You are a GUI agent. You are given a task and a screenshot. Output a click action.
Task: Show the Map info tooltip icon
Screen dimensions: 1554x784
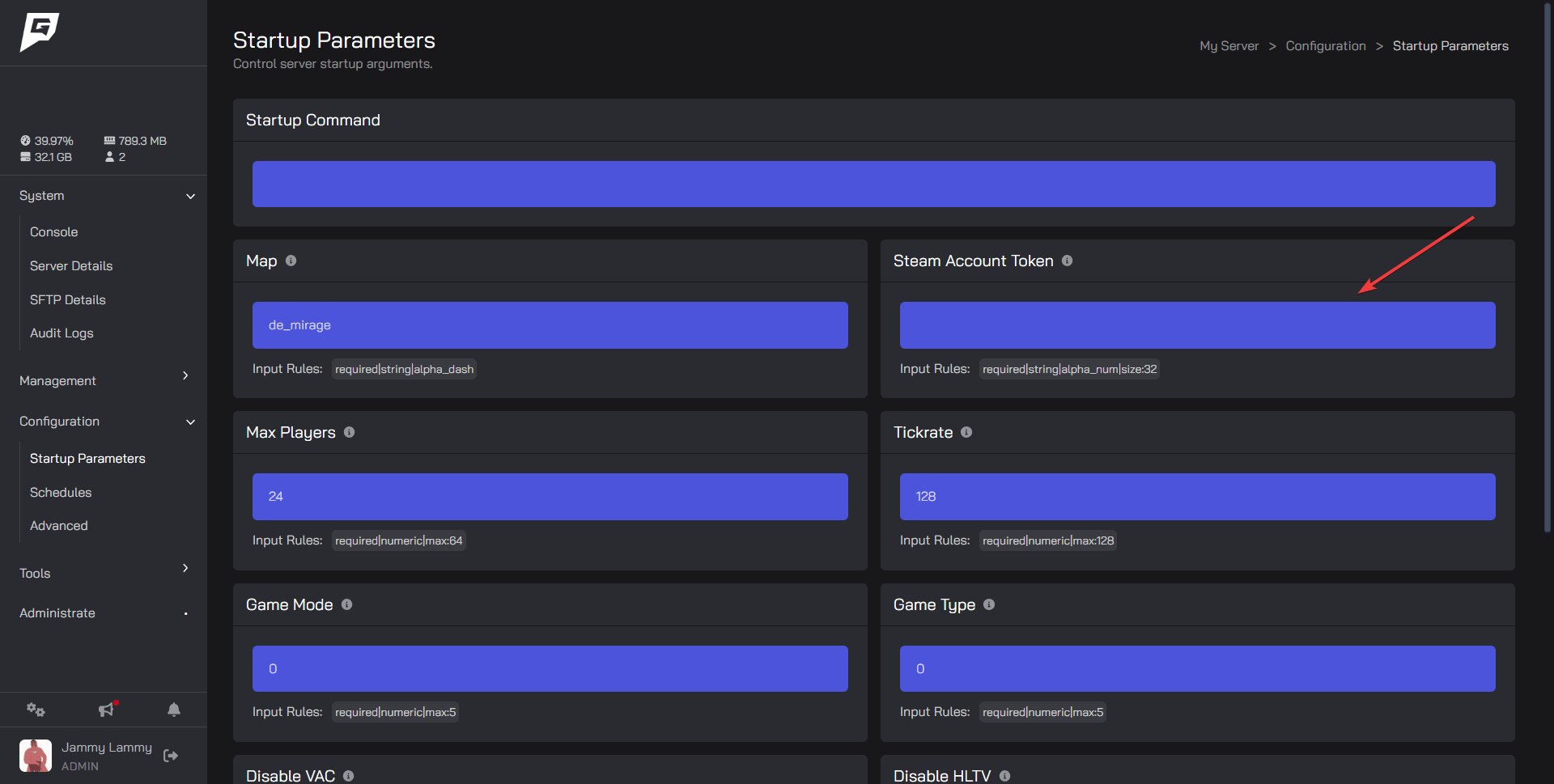[291, 261]
